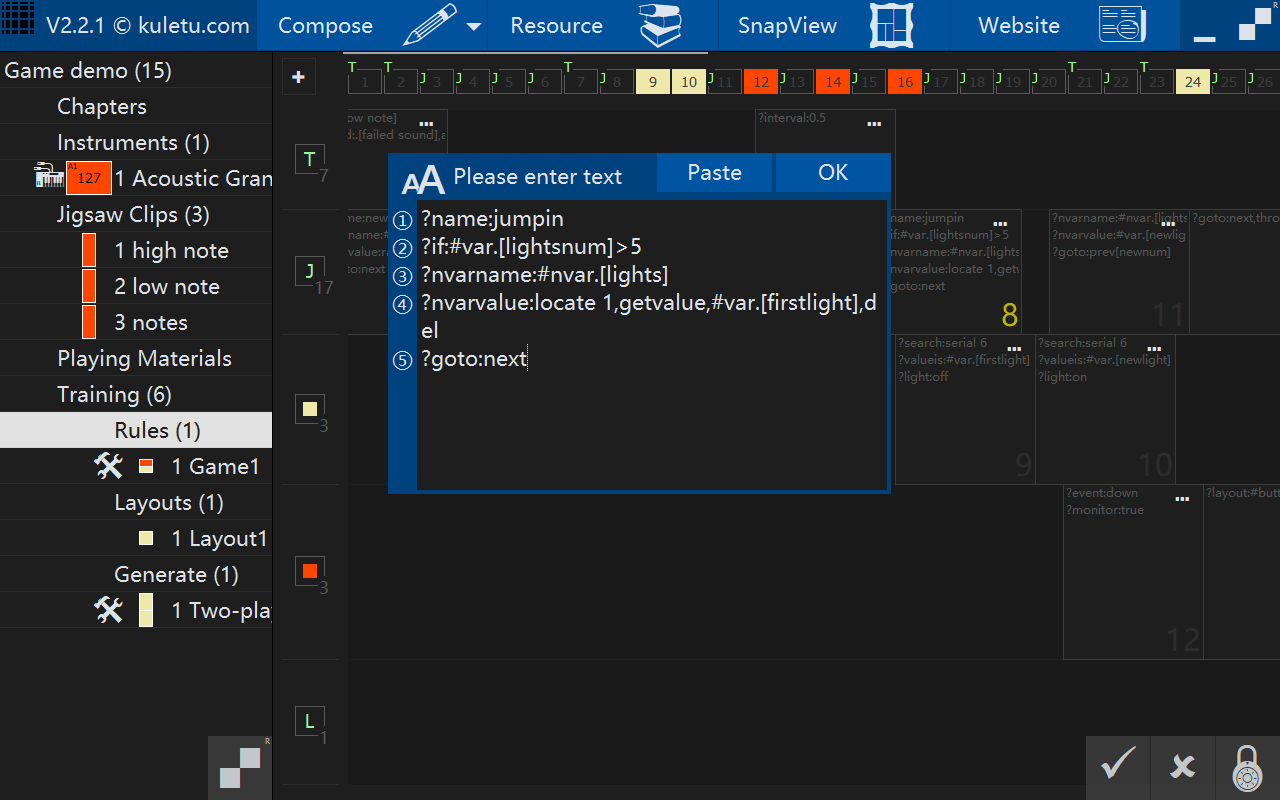Click the Website news icon

click(1122, 25)
